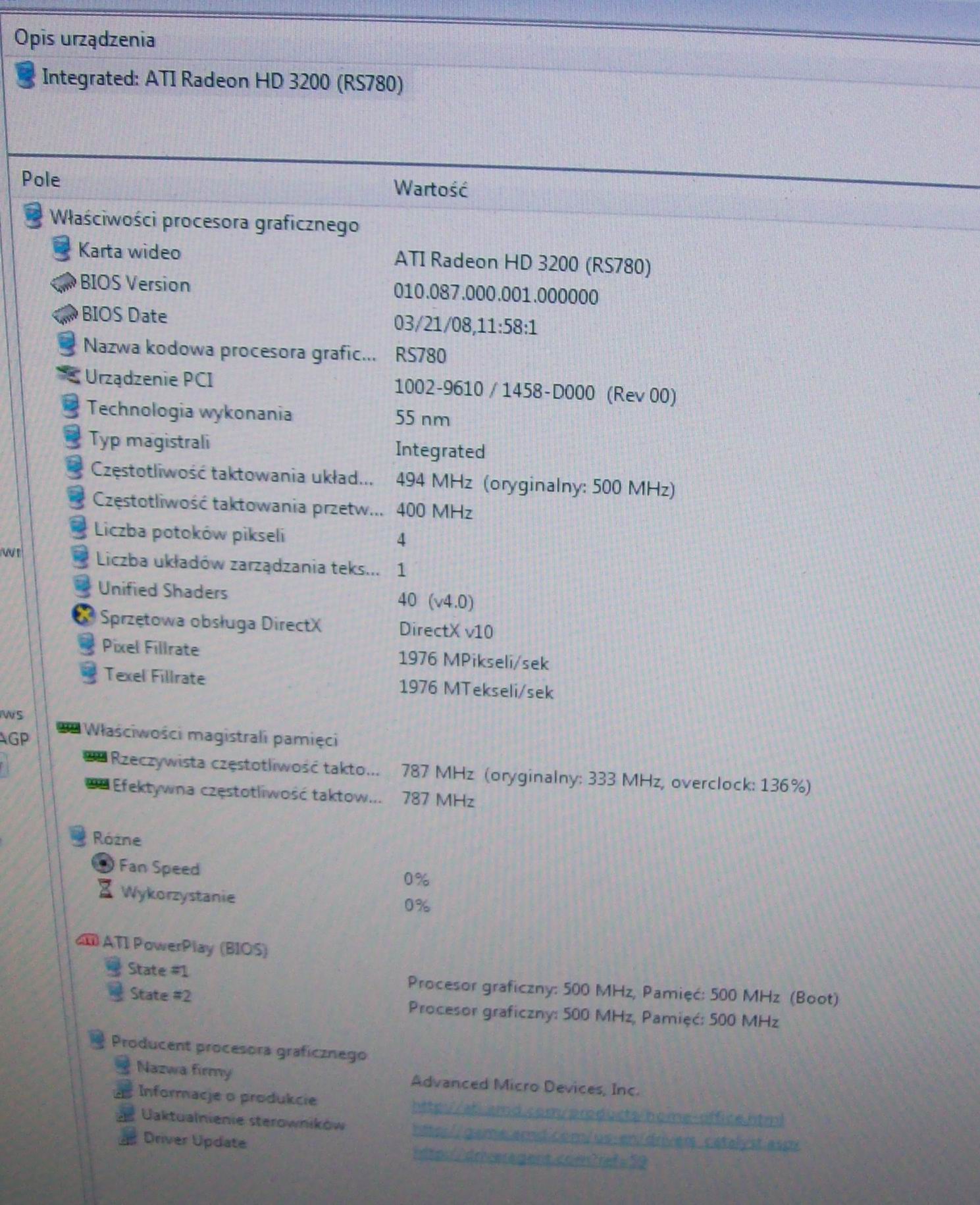Viewport: 980px width, 1205px height.
Task: Click icon beside Liczba potoków pikseli
Action: (78, 527)
